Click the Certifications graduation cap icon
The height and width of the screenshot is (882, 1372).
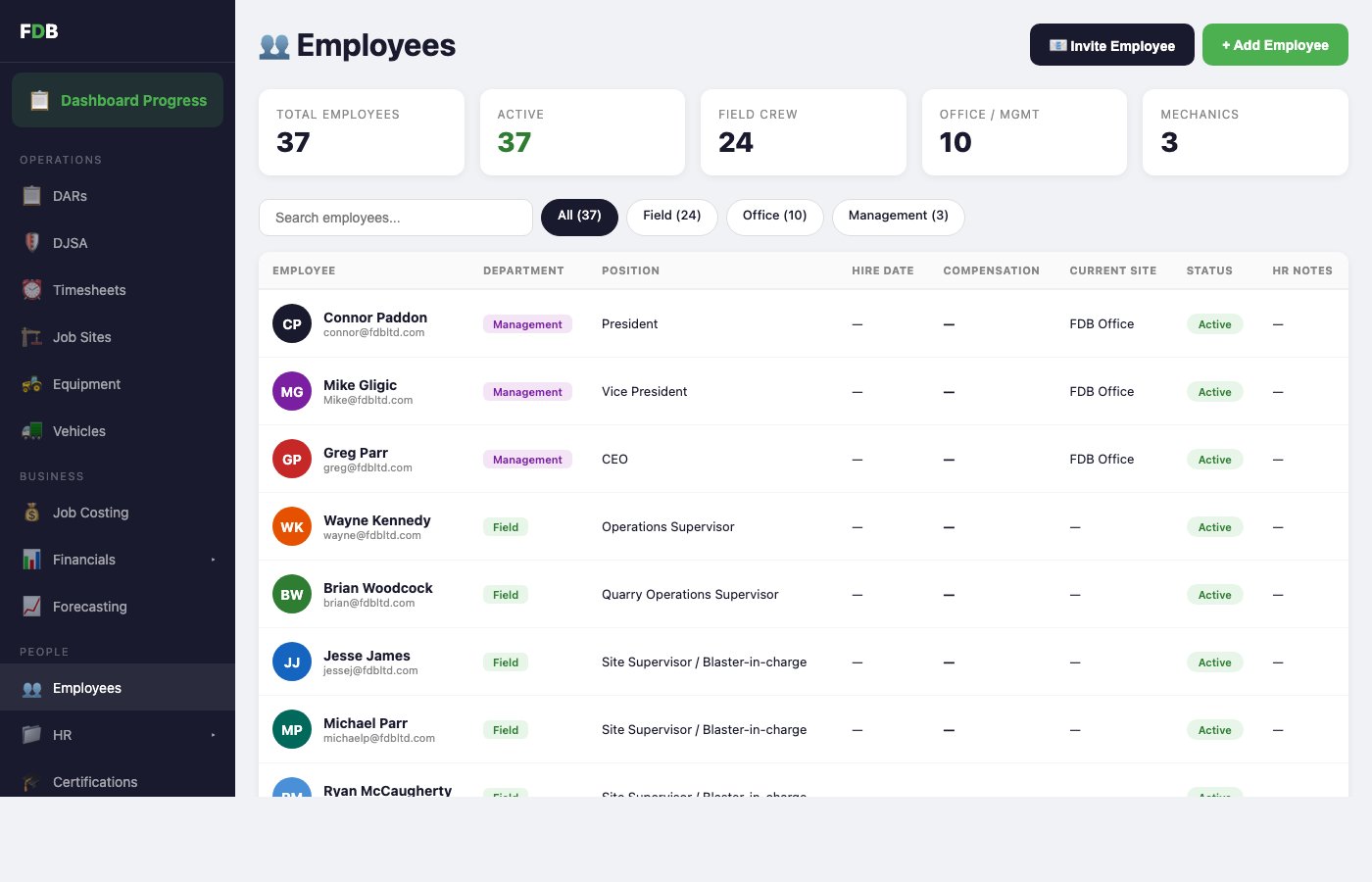pos(32,782)
